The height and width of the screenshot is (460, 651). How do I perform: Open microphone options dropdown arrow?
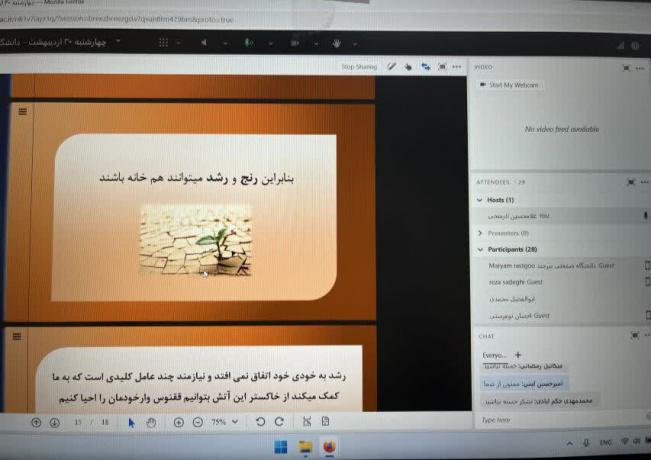271,43
